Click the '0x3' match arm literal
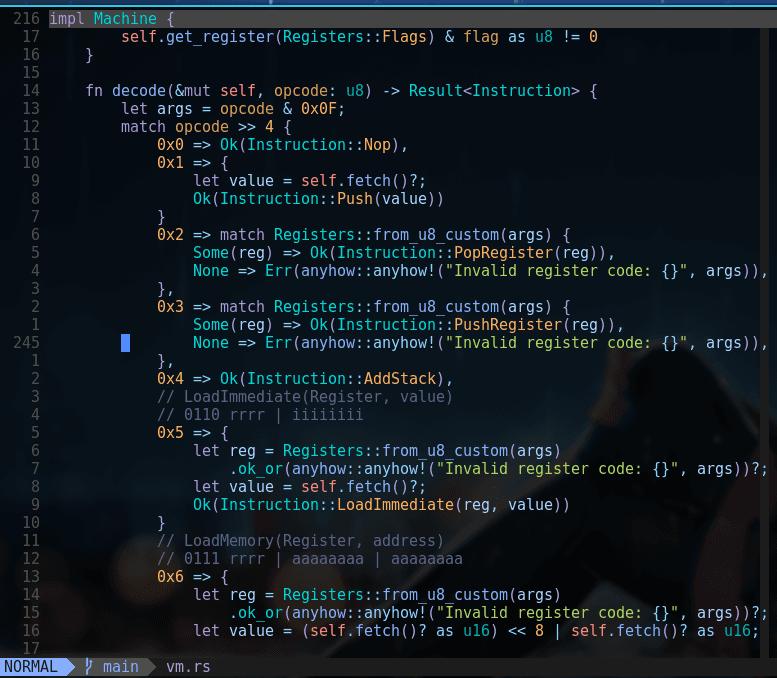Viewport: 777px width, 678px height. [x=170, y=307]
